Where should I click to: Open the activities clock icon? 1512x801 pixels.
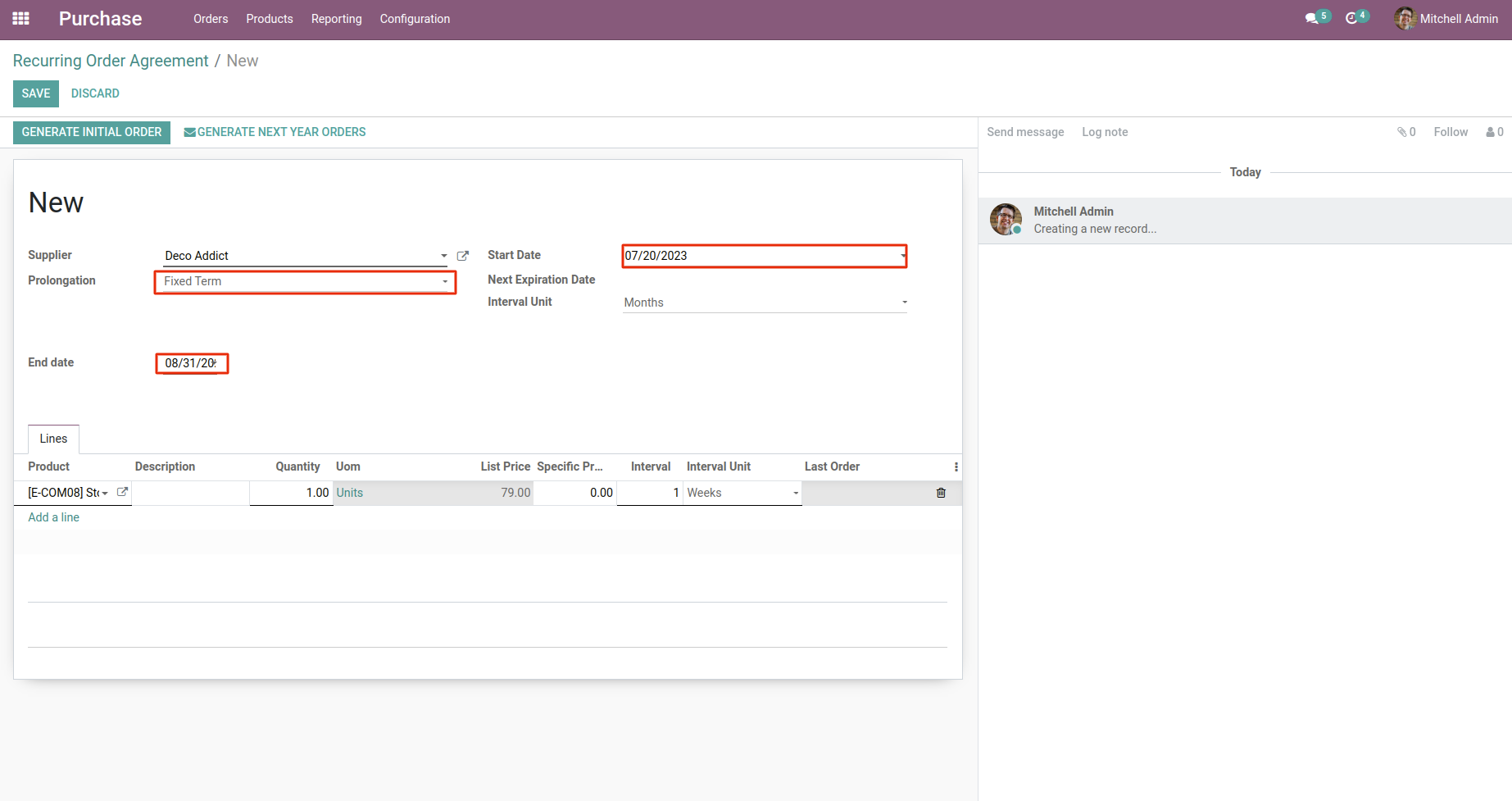[x=1351, y=19]
